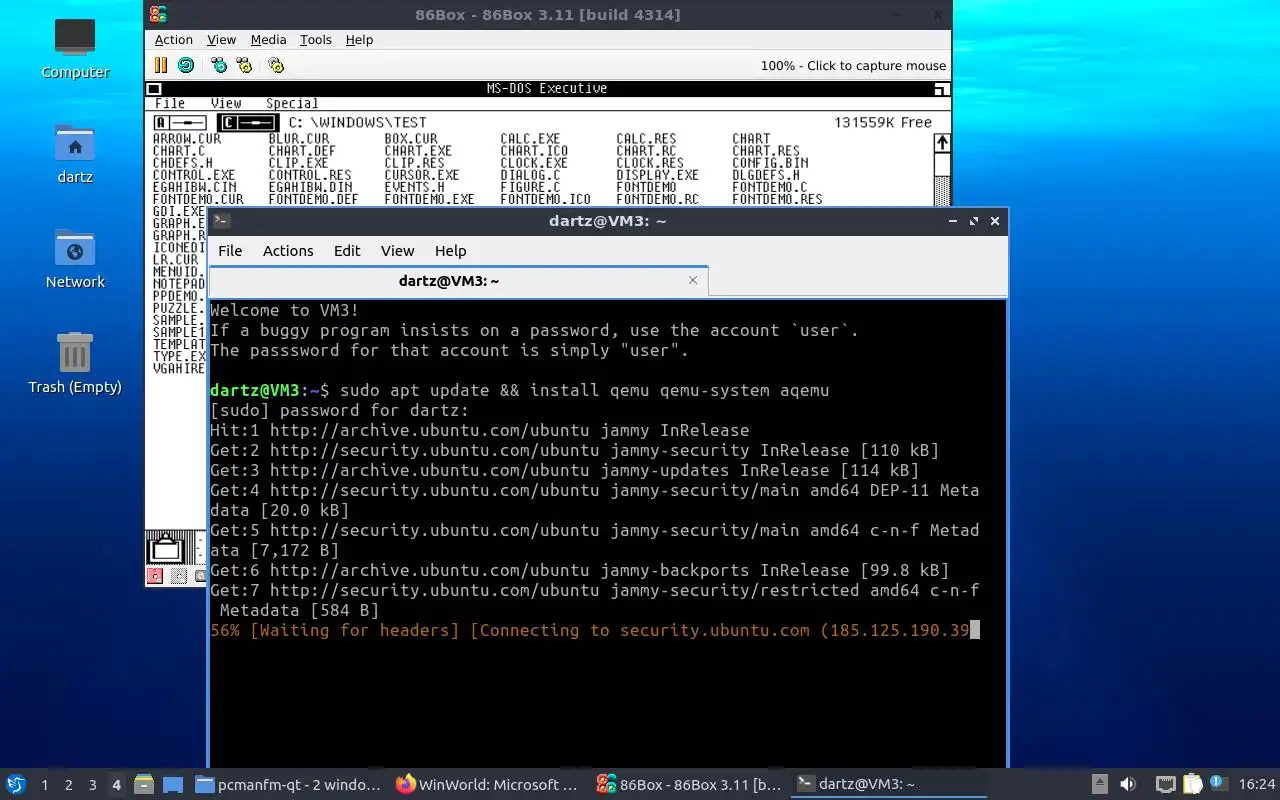The image size is (1280, 800).
Task: Switch to workspace 1
Action: [x=44, y=785]
